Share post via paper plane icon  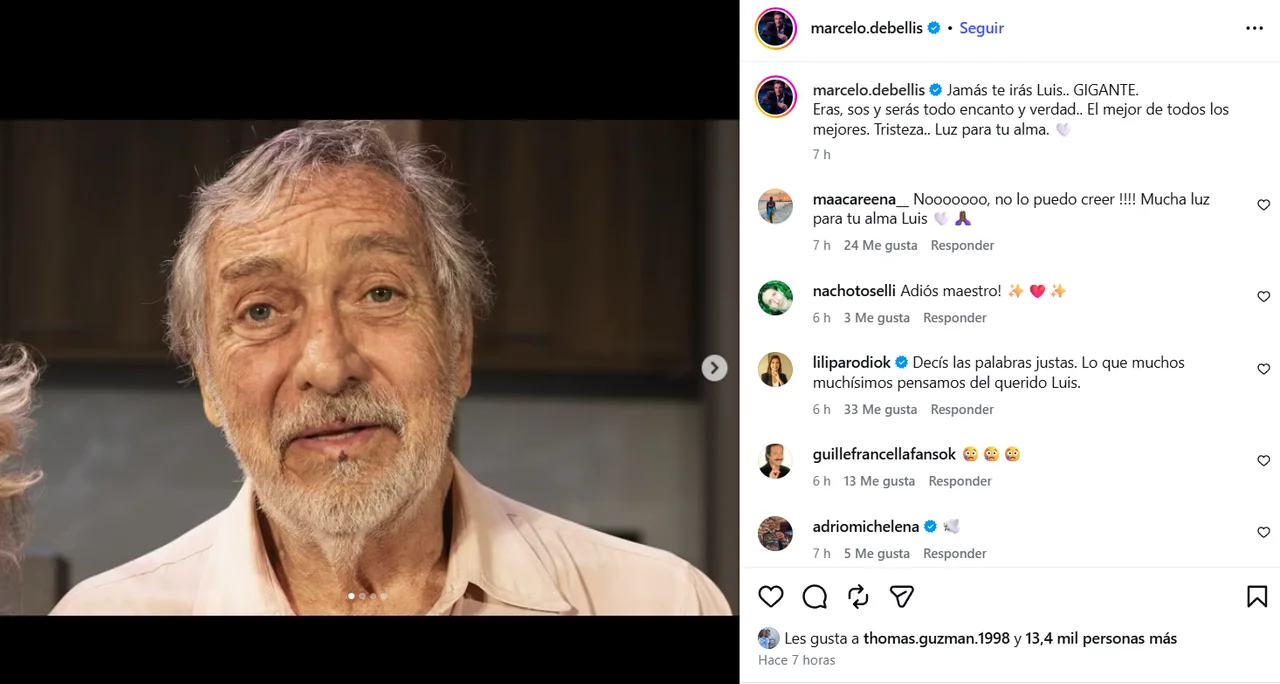click(902, 597)
